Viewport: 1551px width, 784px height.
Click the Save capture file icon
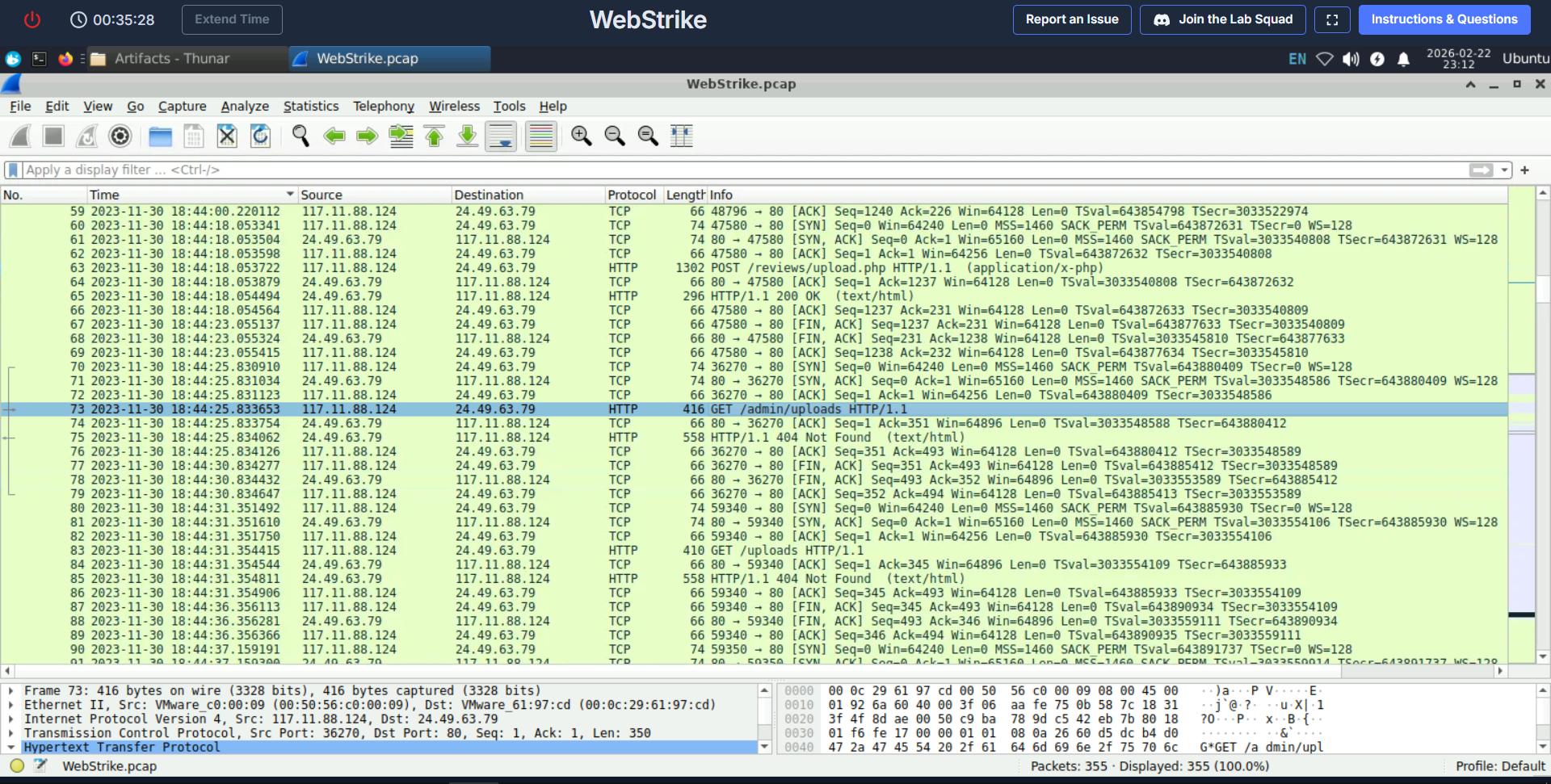193,136
